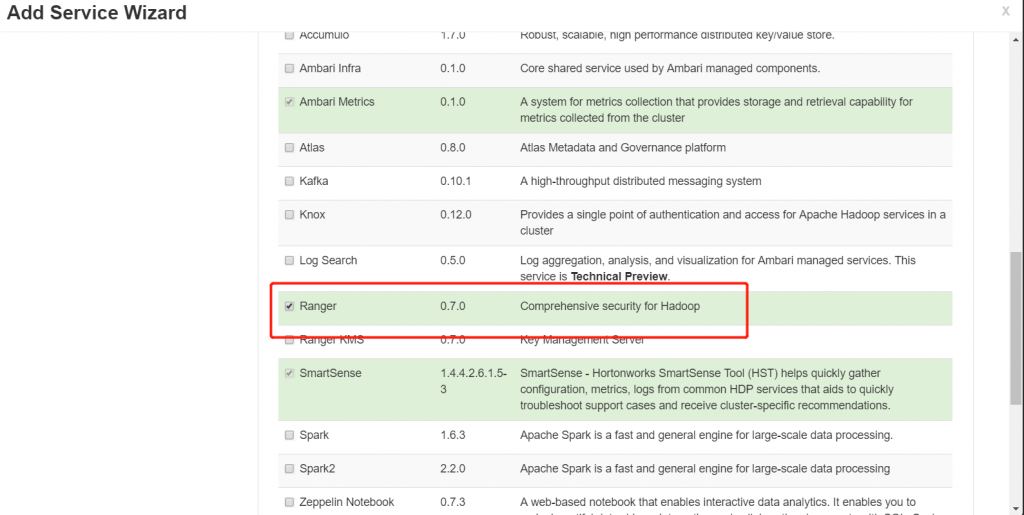Click the bold 'Technical Preview' text
This screenshot has height=515, width=1024.
click(x=619, y=277)
